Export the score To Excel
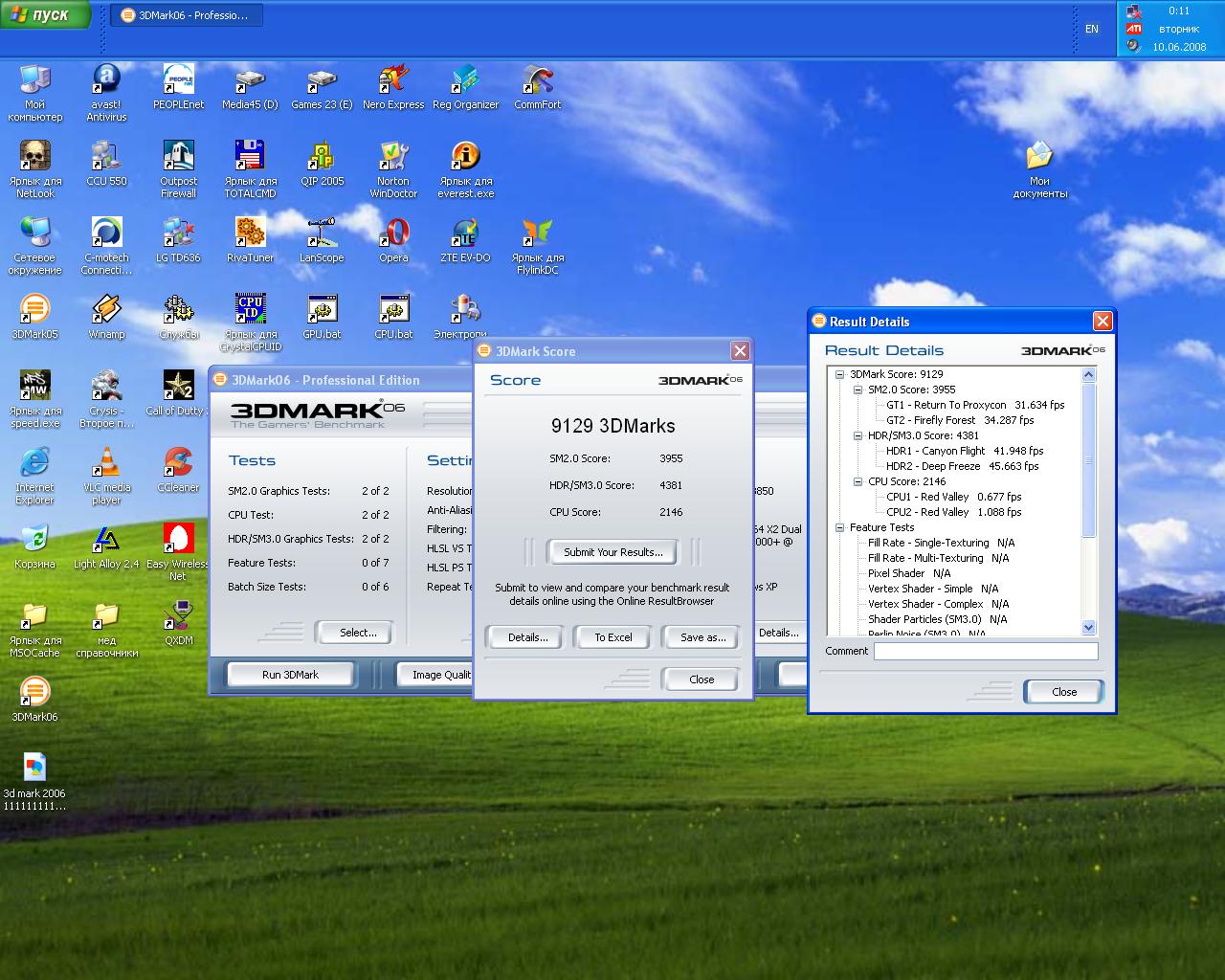The height and width of the screenshot is (980, 1225). [613, 637]
